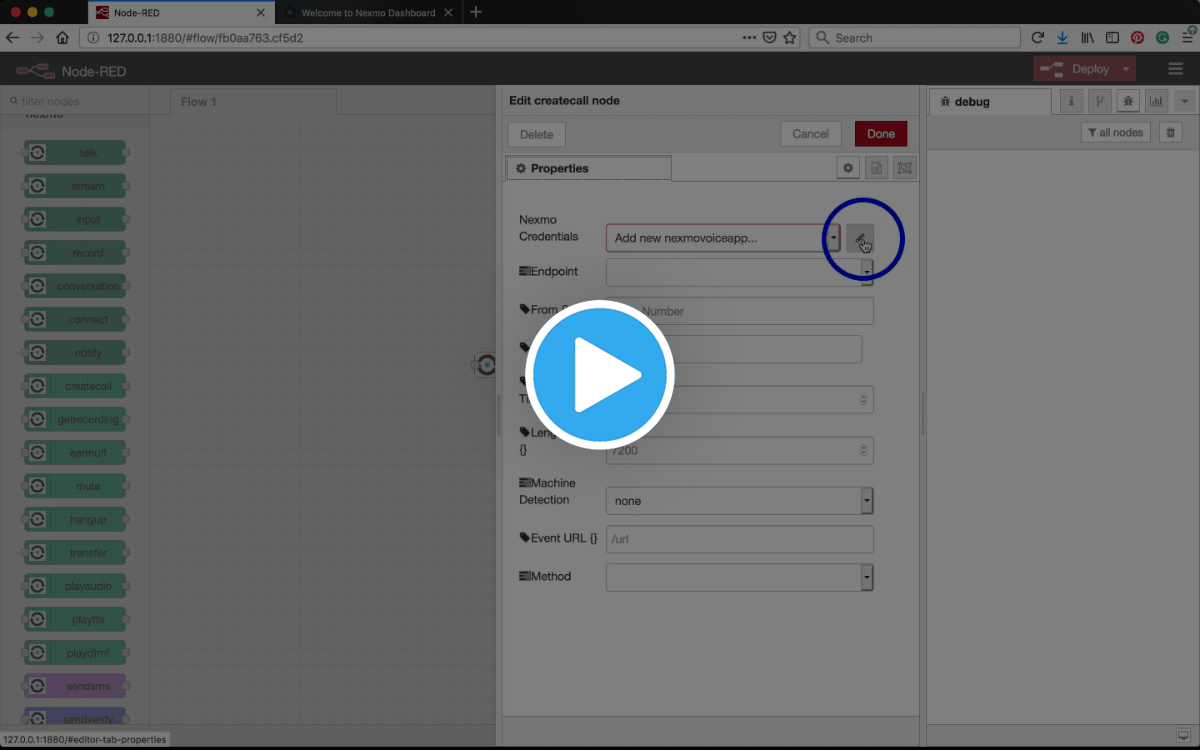Screen dimensions: 1200x750
Task: Open the page actions ellipsis in address bar
Action: click(750, 38)
